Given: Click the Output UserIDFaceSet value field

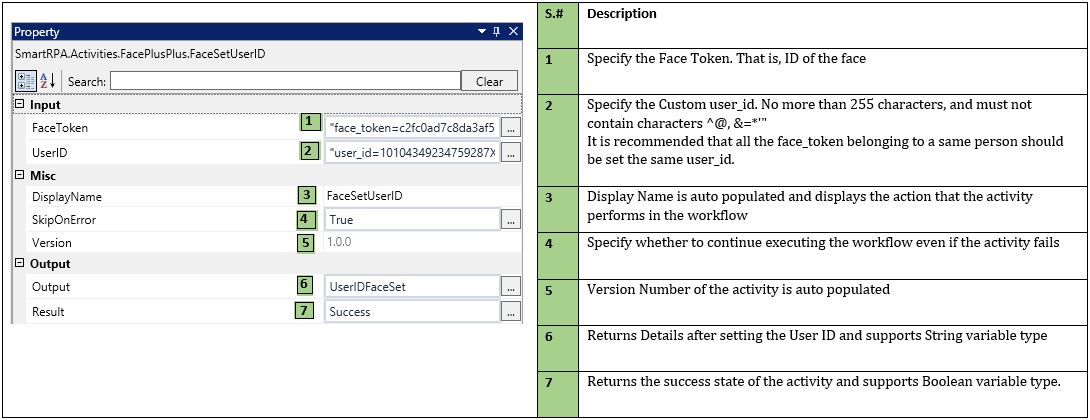Looking at the screenshot, I should pyautogui.click(x=411, y=287).
